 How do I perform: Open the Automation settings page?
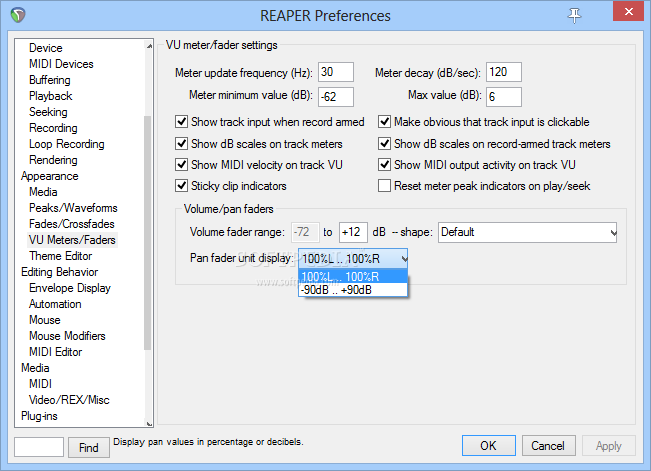click(x=55, y=304)
